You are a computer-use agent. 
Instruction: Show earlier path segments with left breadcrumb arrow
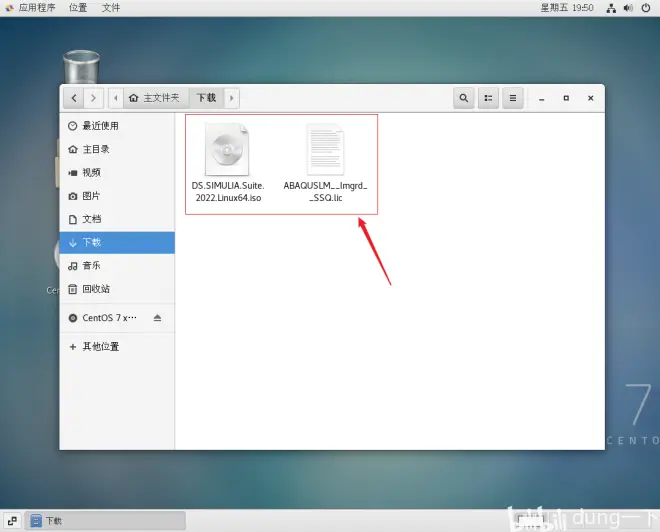[x=116, y=98]
